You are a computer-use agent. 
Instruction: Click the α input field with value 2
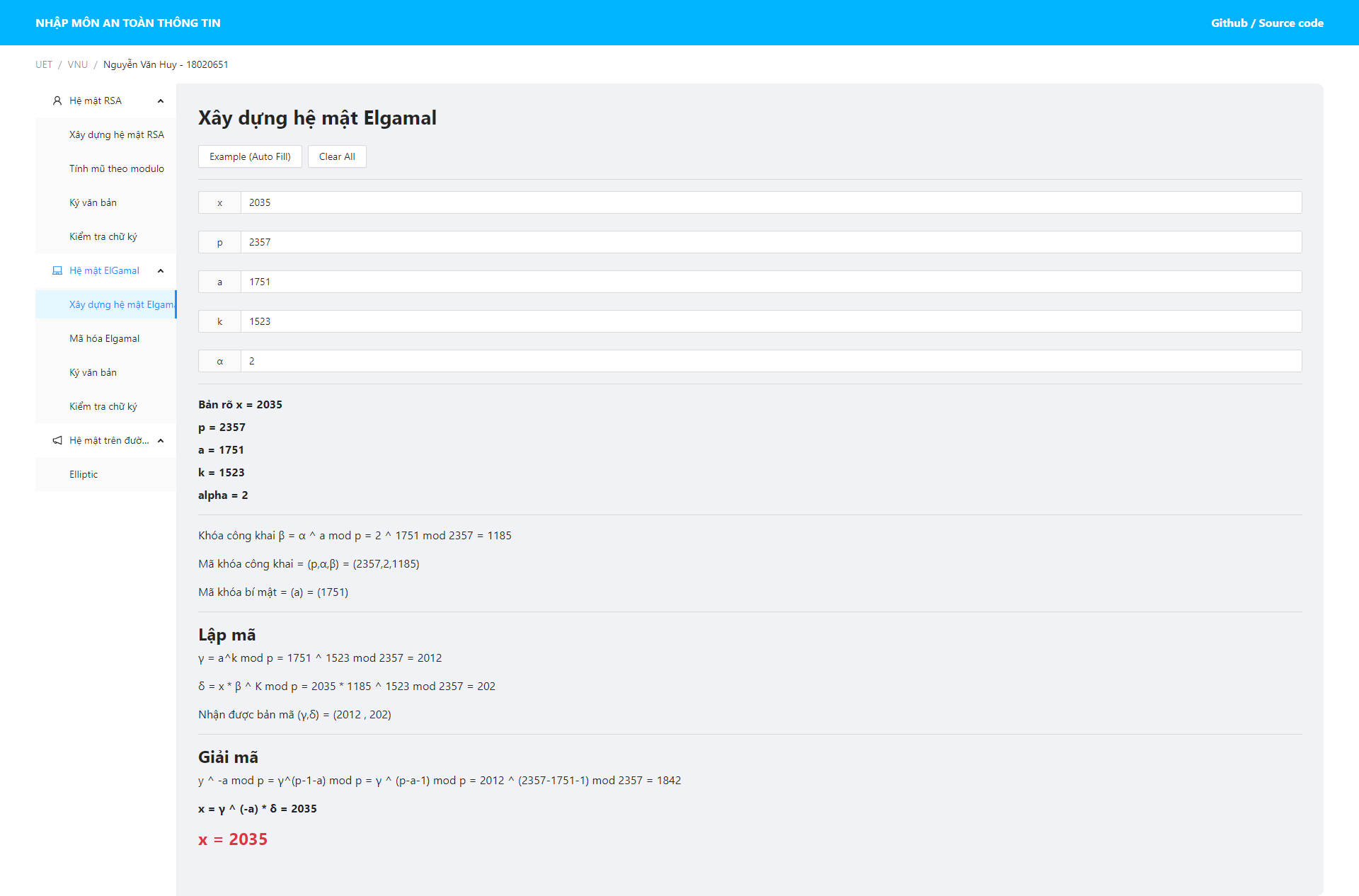click(770, 361)
